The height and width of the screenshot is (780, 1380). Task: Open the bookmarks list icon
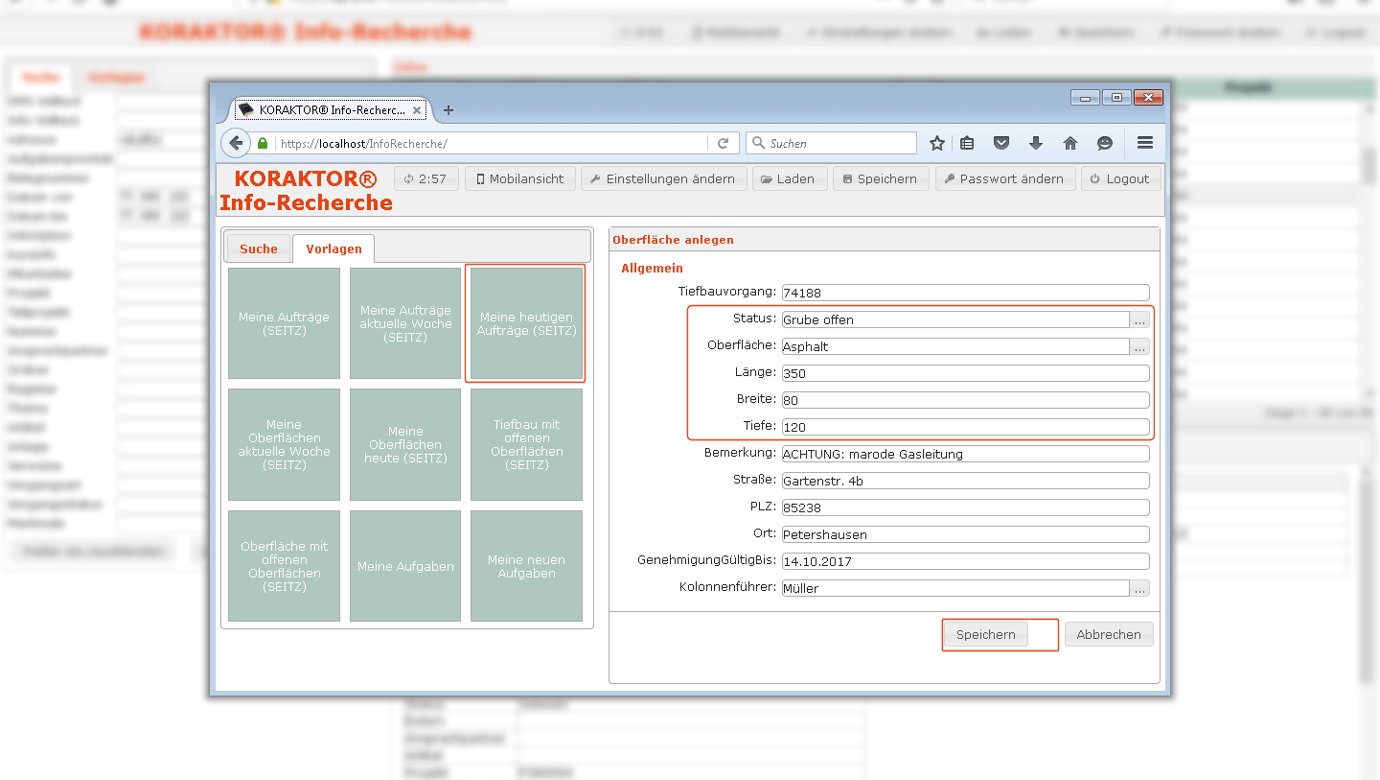[967, 143]
